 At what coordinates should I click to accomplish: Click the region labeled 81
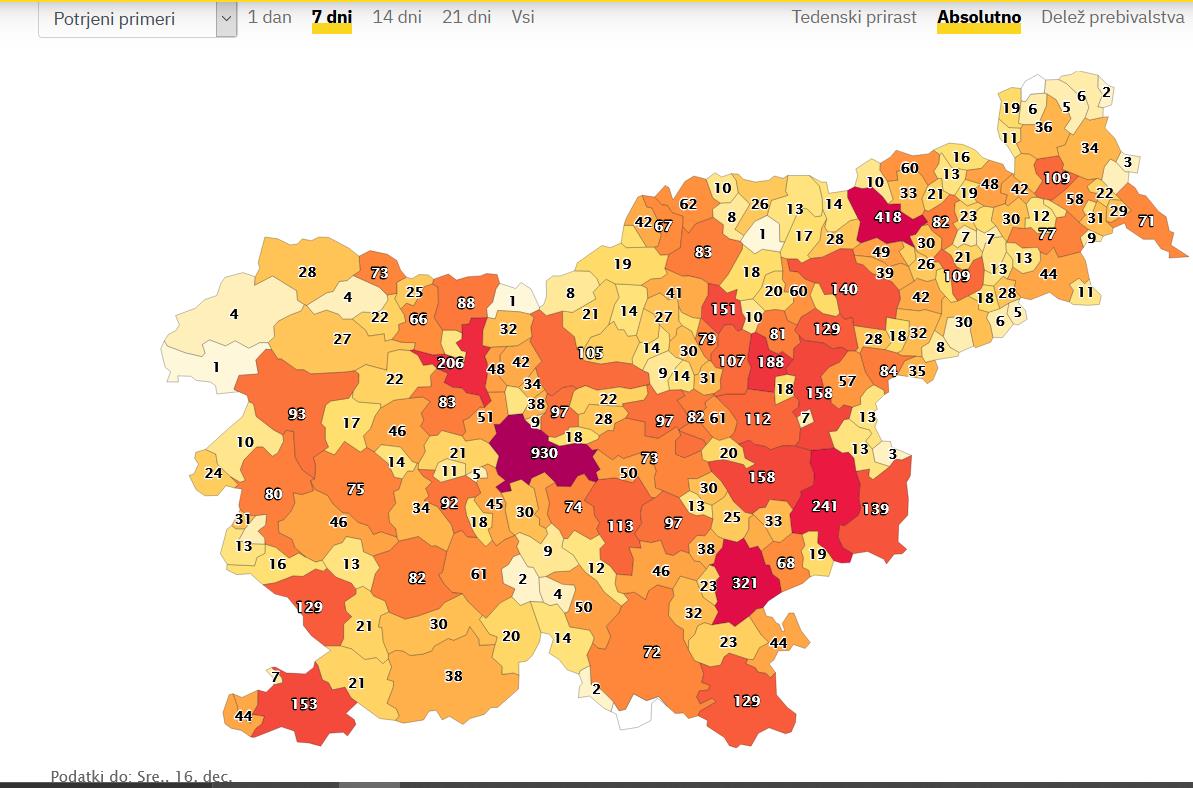click(x=777, y=334)
